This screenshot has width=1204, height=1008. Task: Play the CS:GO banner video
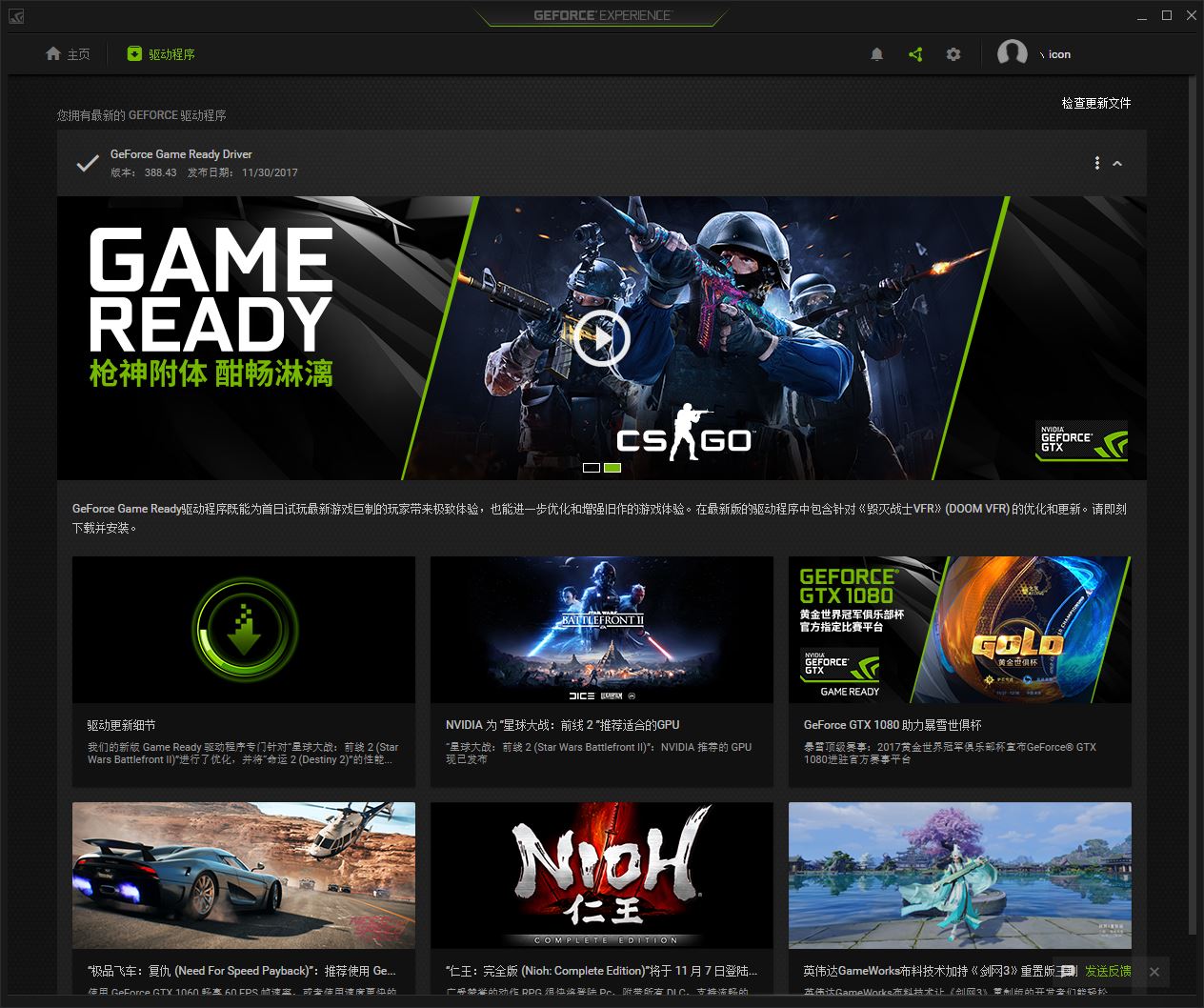tap(601, 337)
